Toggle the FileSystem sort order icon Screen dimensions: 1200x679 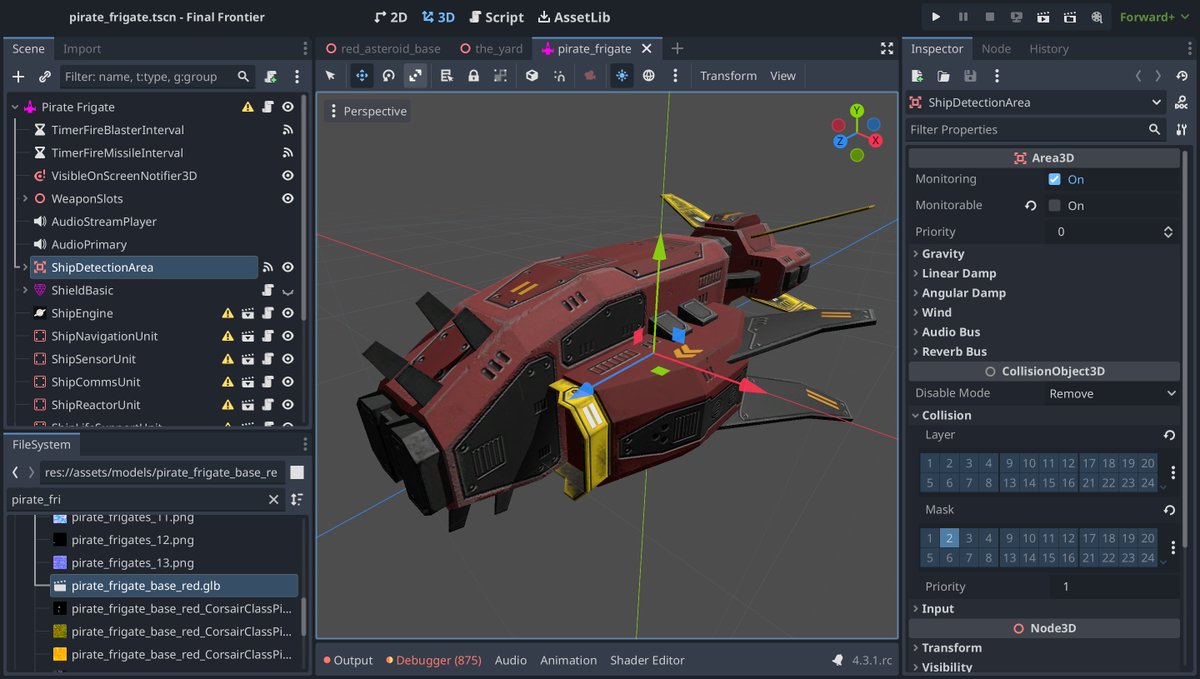[296, 499]
